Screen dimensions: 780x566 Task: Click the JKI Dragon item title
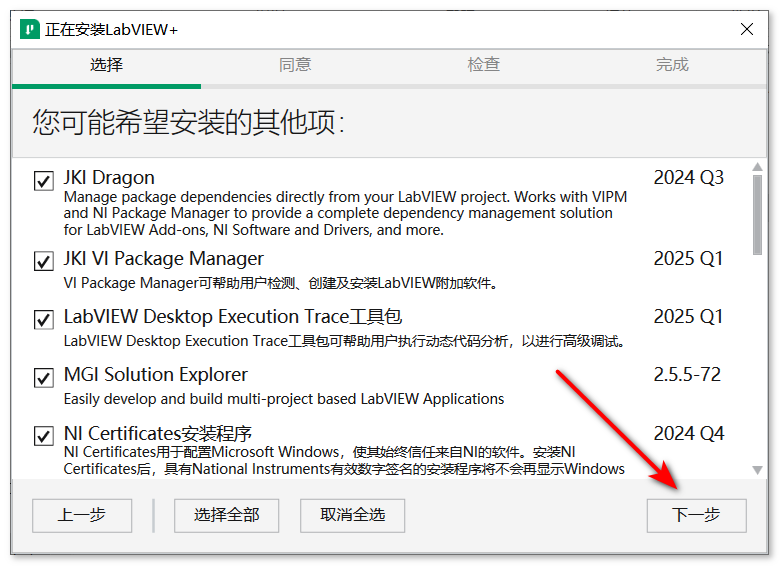(x=109, y=178)
